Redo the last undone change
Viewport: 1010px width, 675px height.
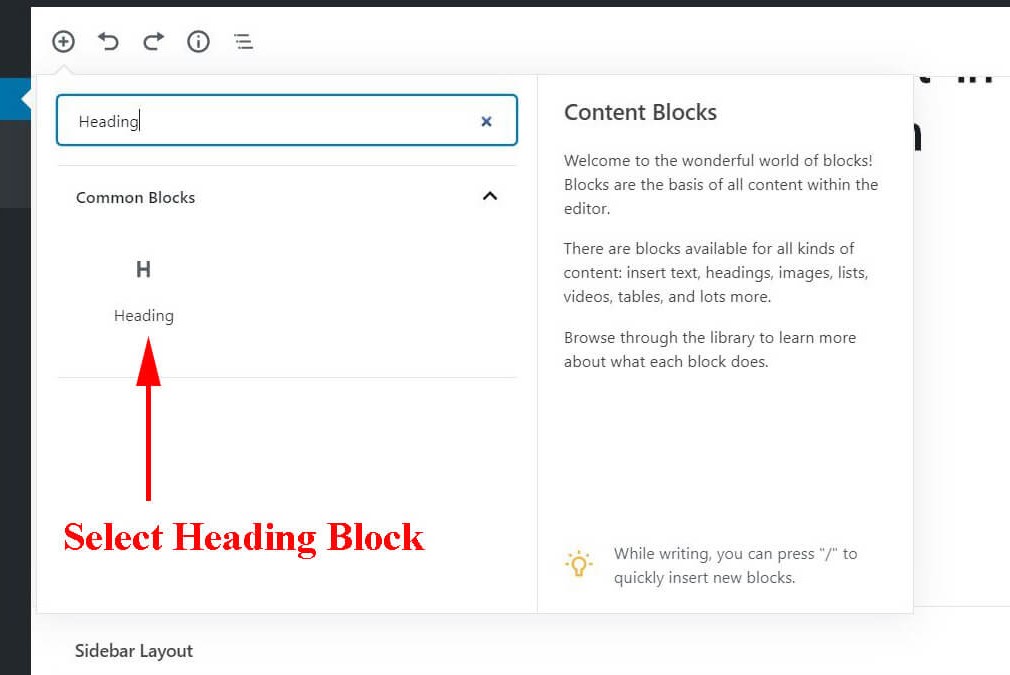coord(153,42)
